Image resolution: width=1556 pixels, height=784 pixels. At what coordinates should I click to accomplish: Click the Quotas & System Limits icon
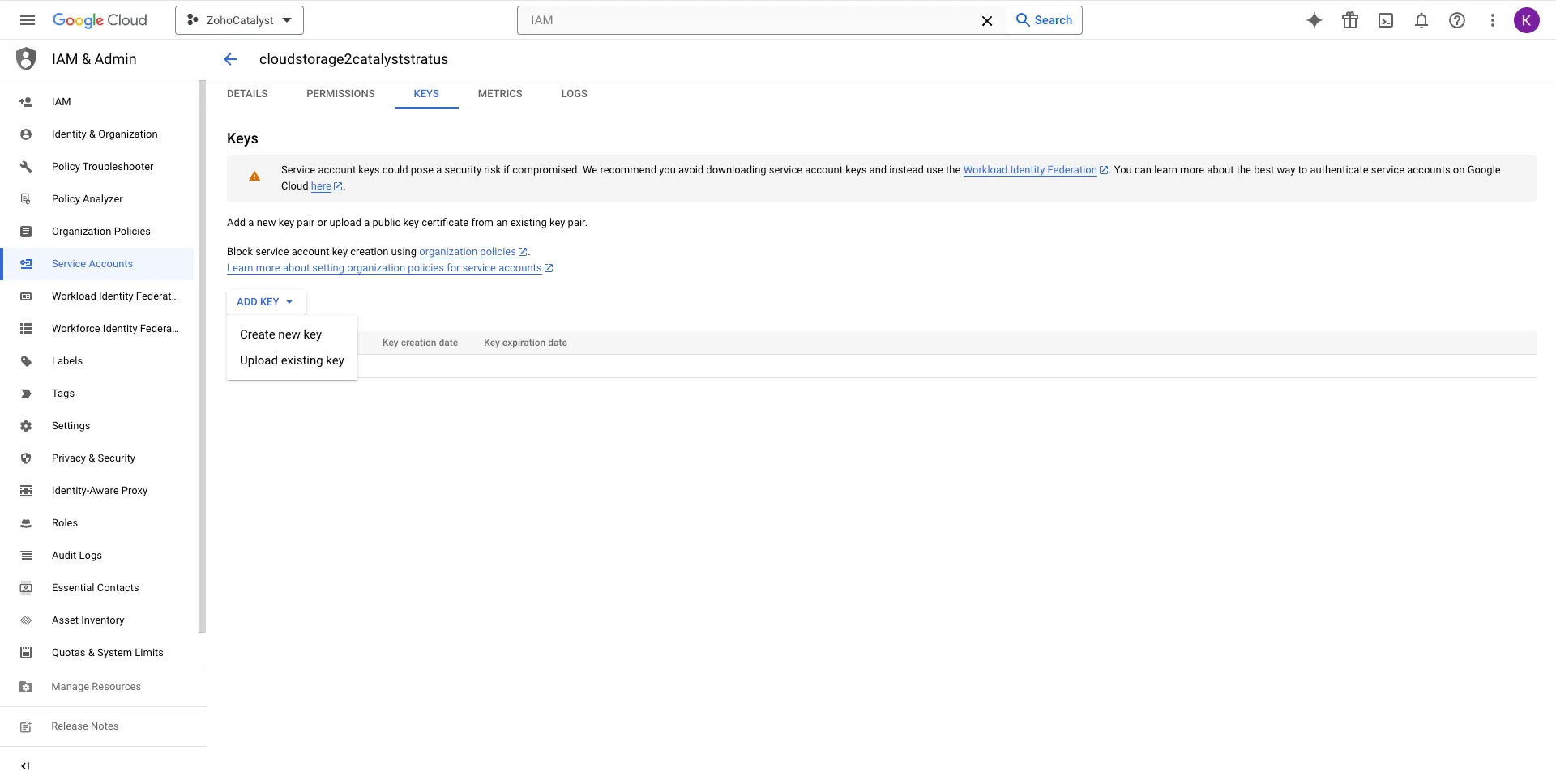point(26,653)
